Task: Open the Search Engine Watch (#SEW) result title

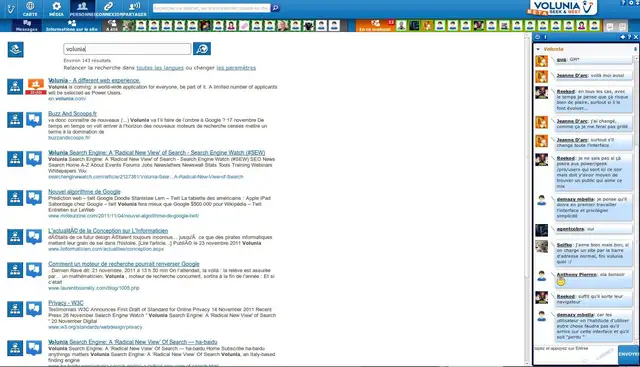Action: click(156, 153)
